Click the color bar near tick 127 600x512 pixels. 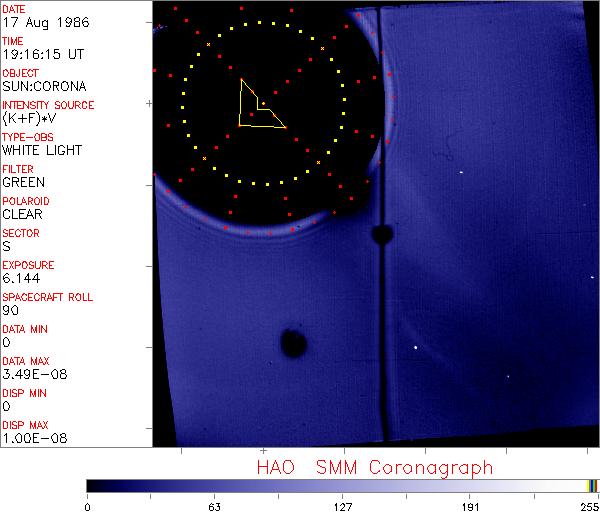342,485
